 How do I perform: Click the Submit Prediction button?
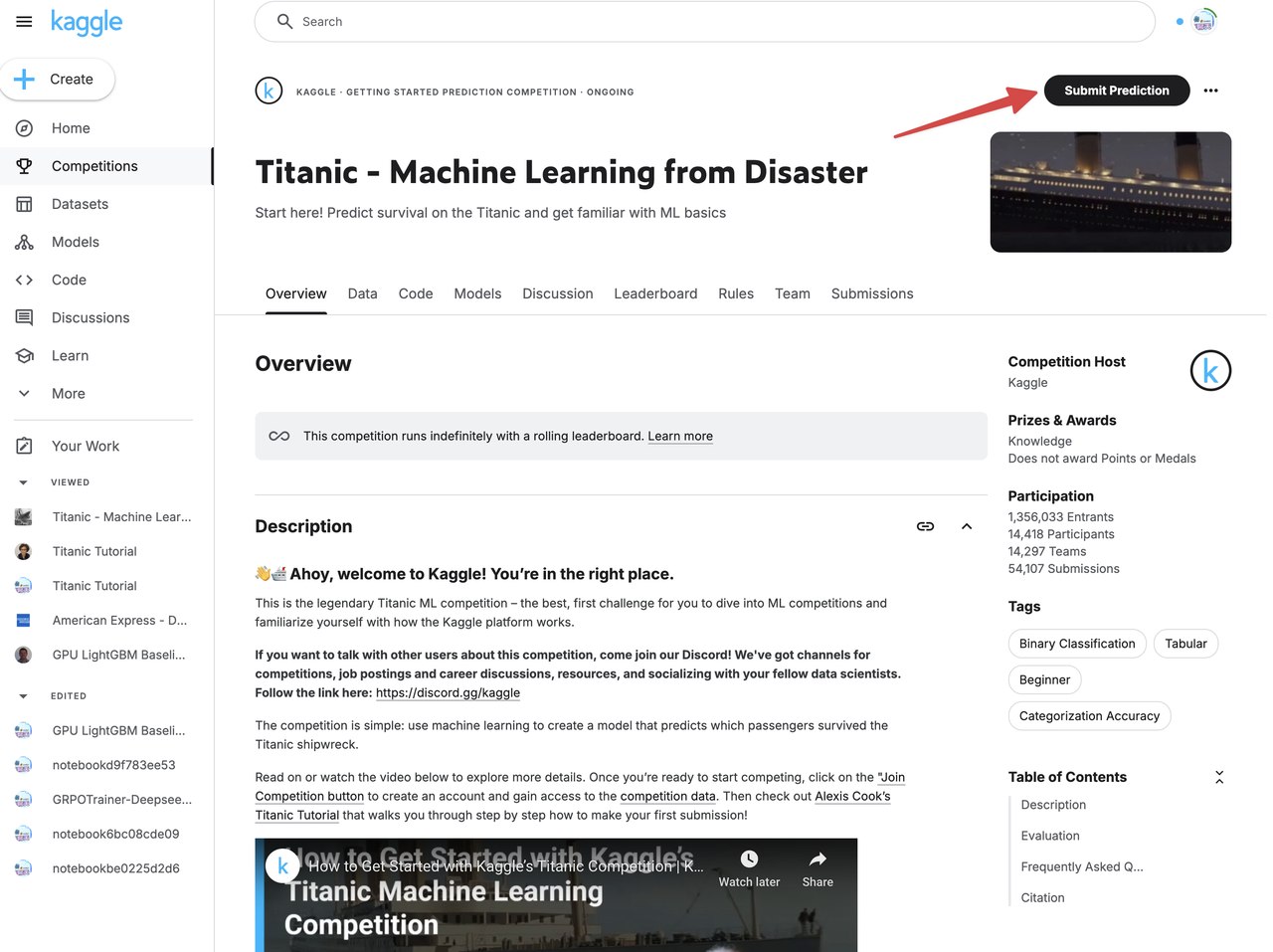1117,91
